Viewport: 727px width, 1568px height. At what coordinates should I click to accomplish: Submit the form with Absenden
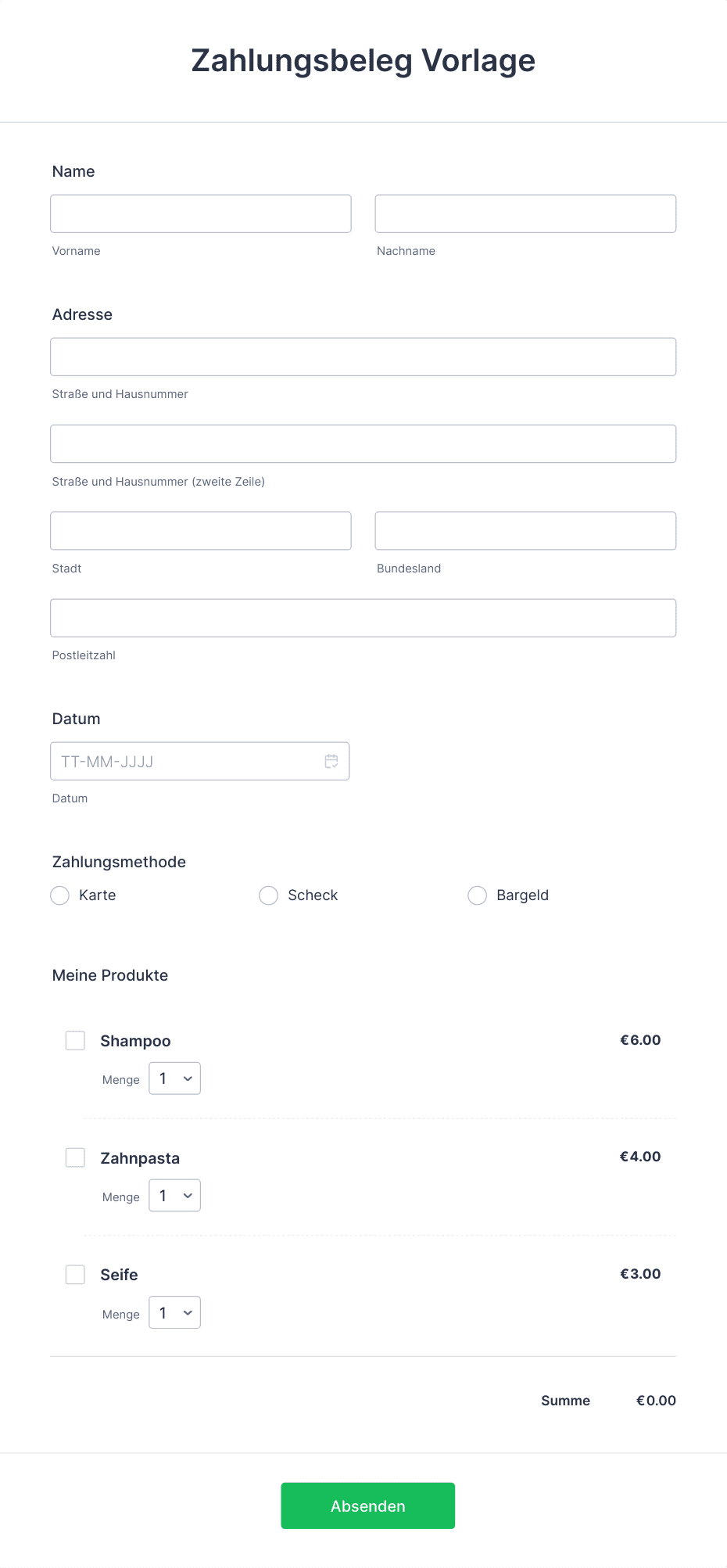[x=368, y=1505]
